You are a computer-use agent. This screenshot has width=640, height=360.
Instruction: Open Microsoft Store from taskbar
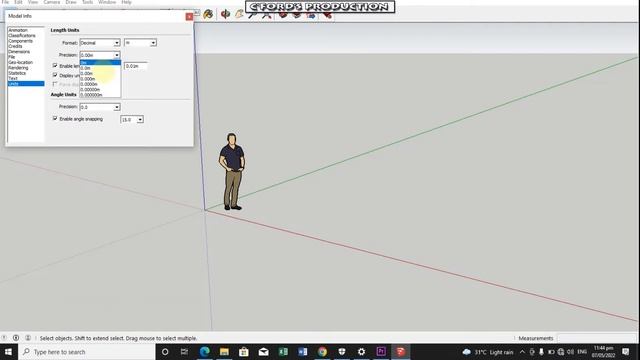244,352
